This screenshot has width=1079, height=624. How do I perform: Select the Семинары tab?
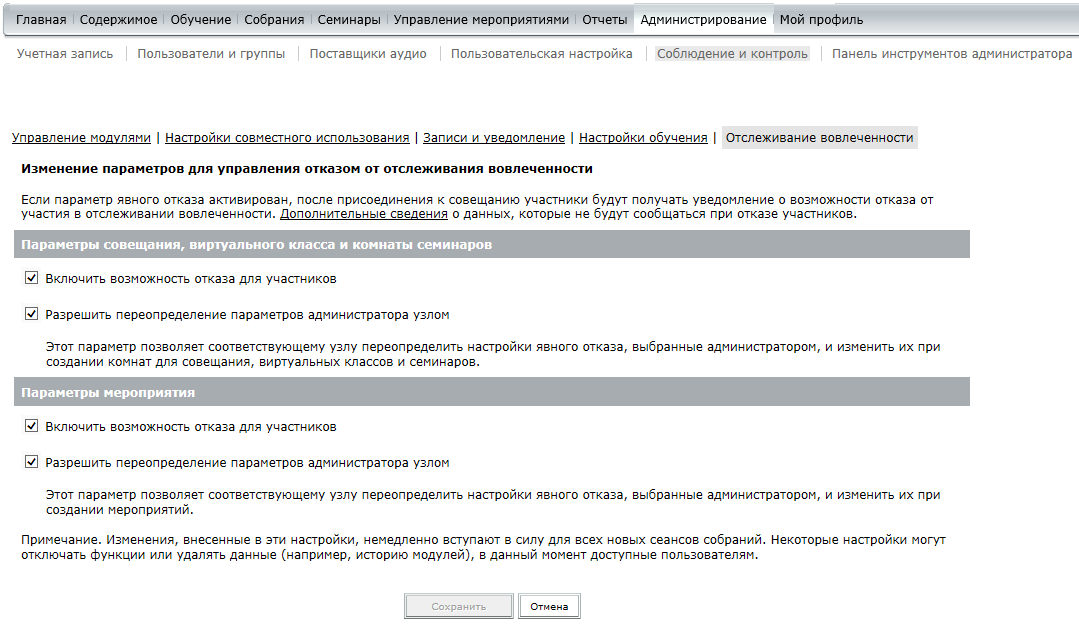[349, 20]
